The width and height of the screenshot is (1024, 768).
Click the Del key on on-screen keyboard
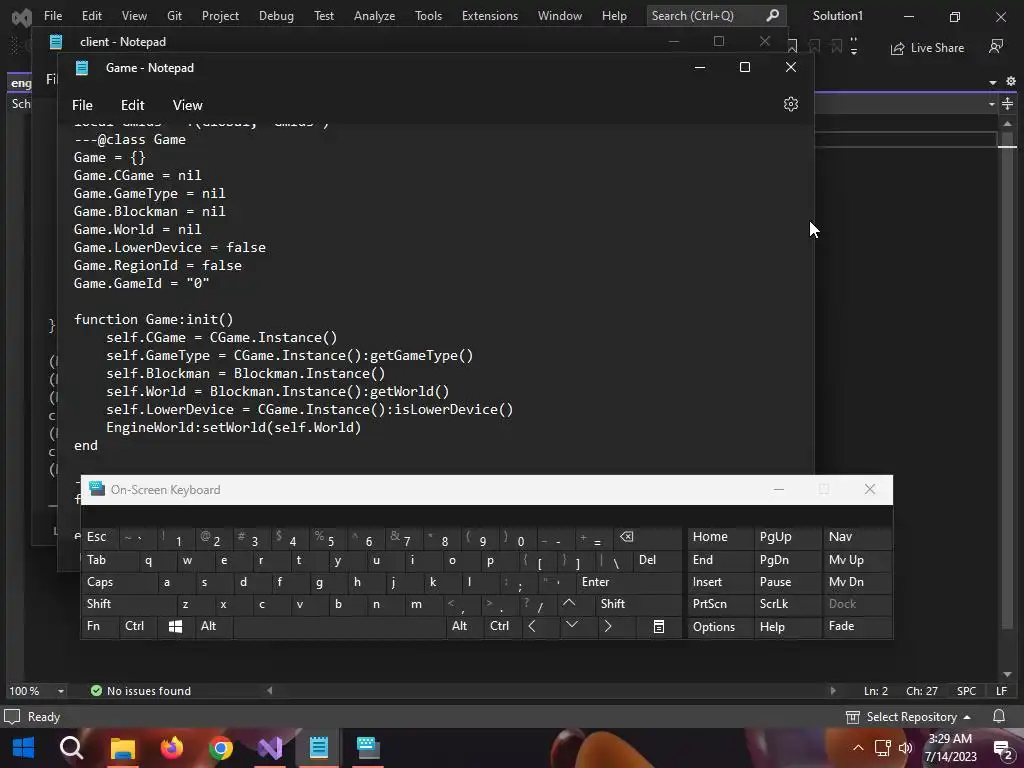[x=657, y=560]
